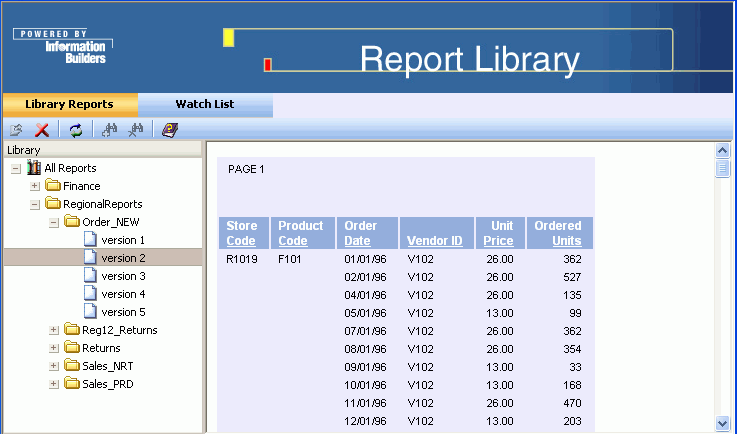Select version 5 in the tree
This screenshot has height=434, width=737.
(124, 312)
